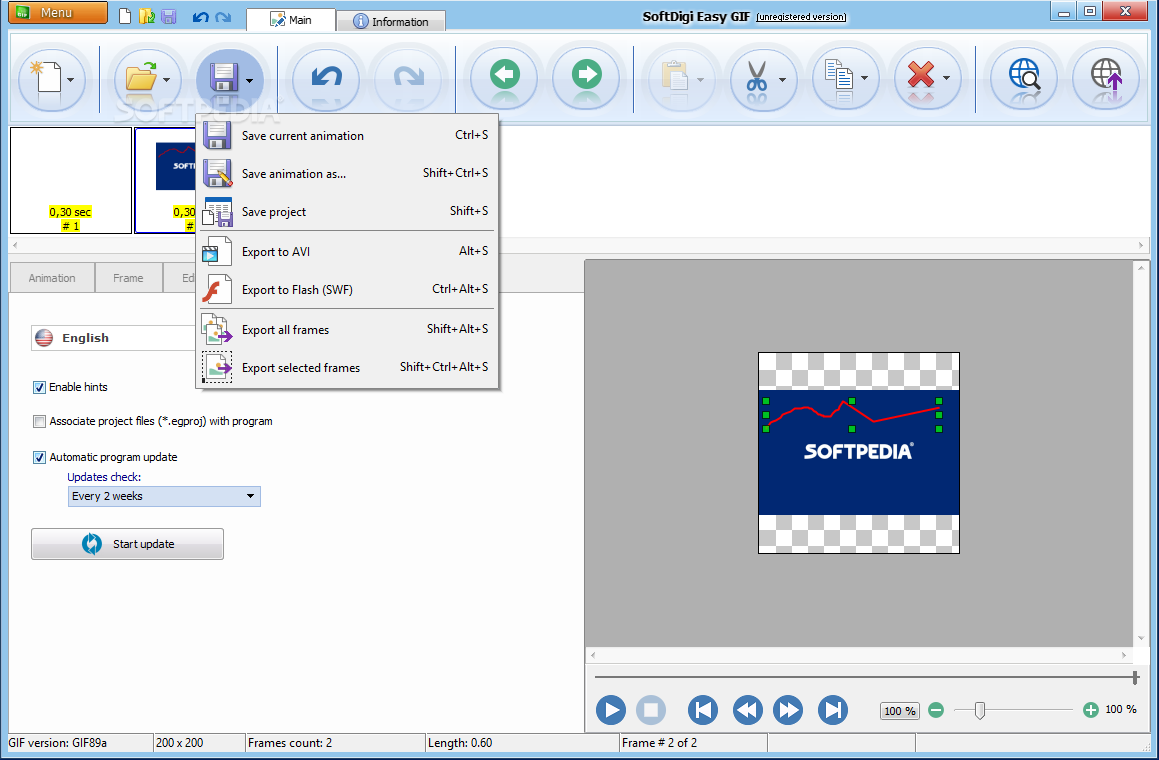The height and width of the screenshot is (760, 1159).
Task: Click the green right arrow toolbar button
Action: (587, 75)
